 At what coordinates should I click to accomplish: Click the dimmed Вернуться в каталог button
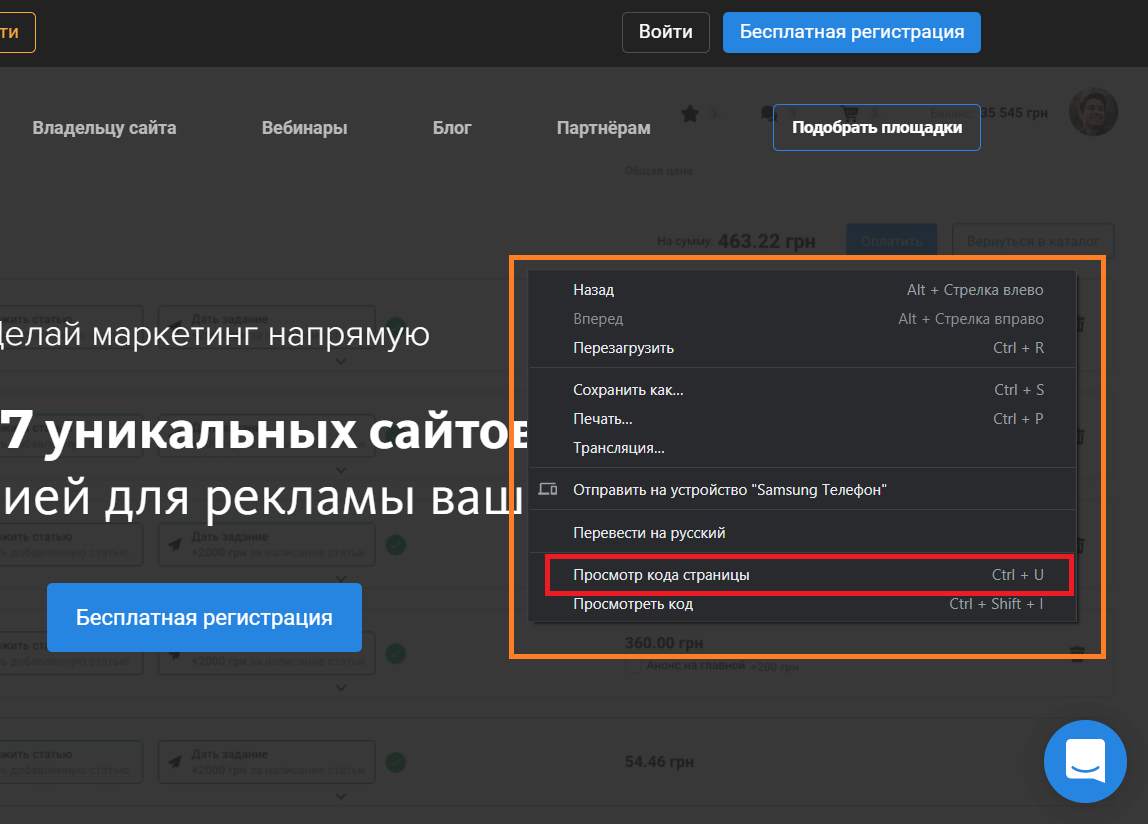click(x=1032, y=240)
